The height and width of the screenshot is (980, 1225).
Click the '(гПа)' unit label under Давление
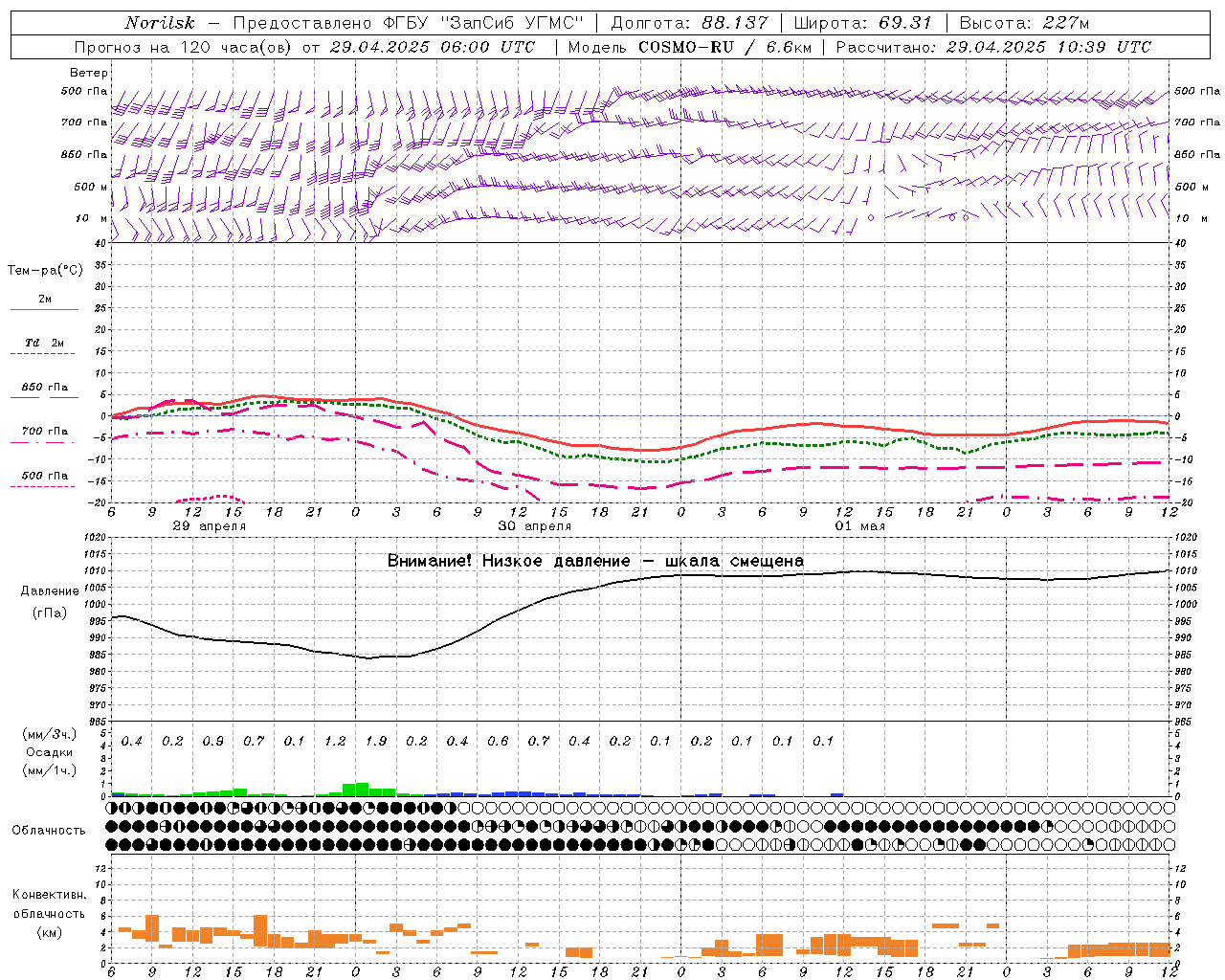50,613
